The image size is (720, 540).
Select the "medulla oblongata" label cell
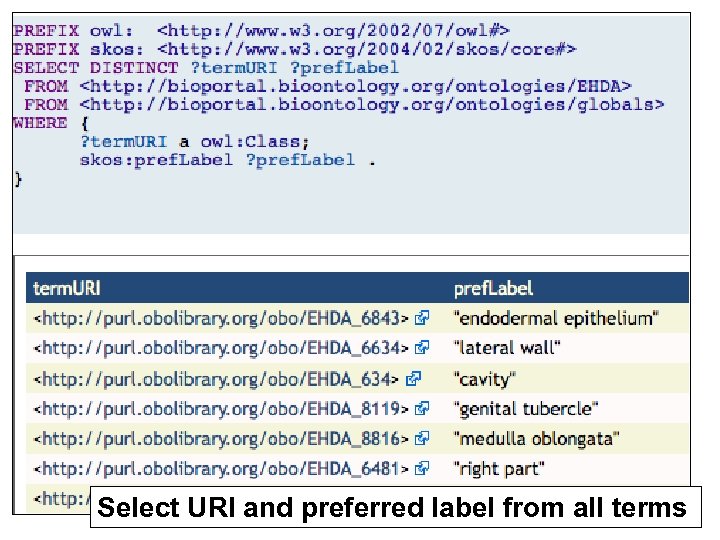click(x=536, y=438)
